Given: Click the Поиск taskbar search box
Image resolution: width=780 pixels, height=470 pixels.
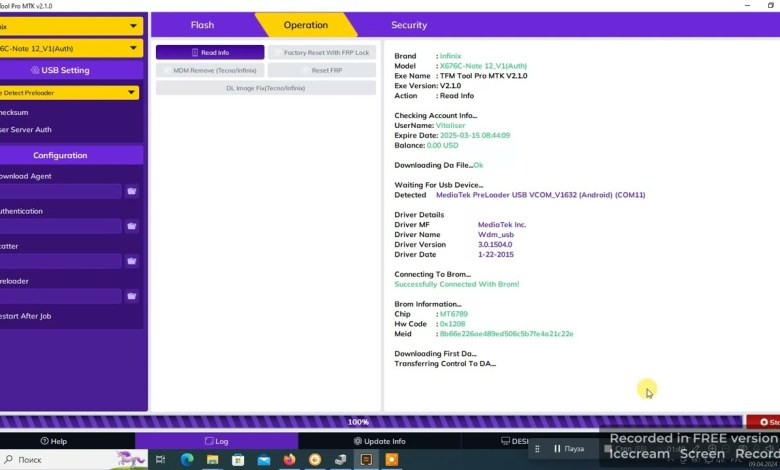Looking at the screenshot, I should (x=74, y=460).
